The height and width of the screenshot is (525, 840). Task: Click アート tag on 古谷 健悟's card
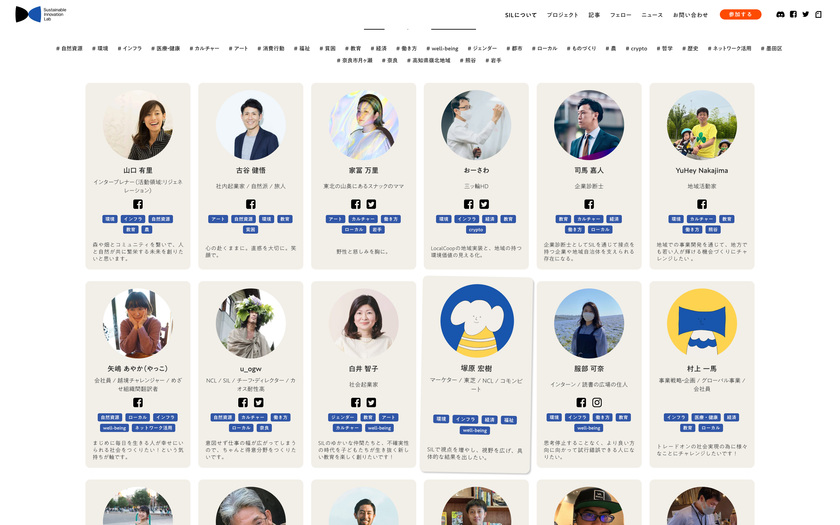click(218, 219)
